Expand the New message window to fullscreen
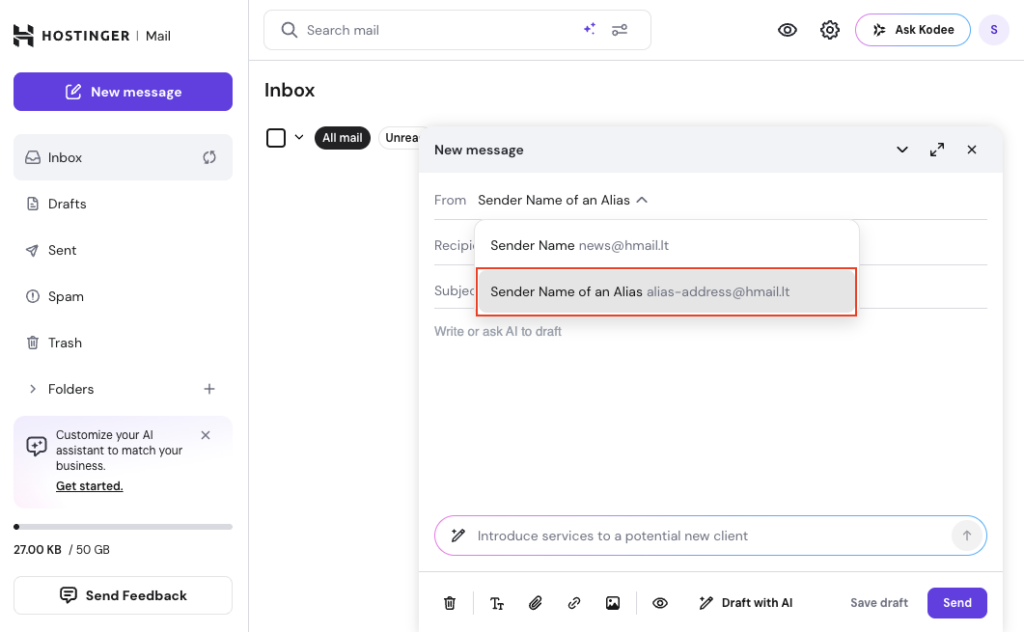 click(x=937, y=149)
